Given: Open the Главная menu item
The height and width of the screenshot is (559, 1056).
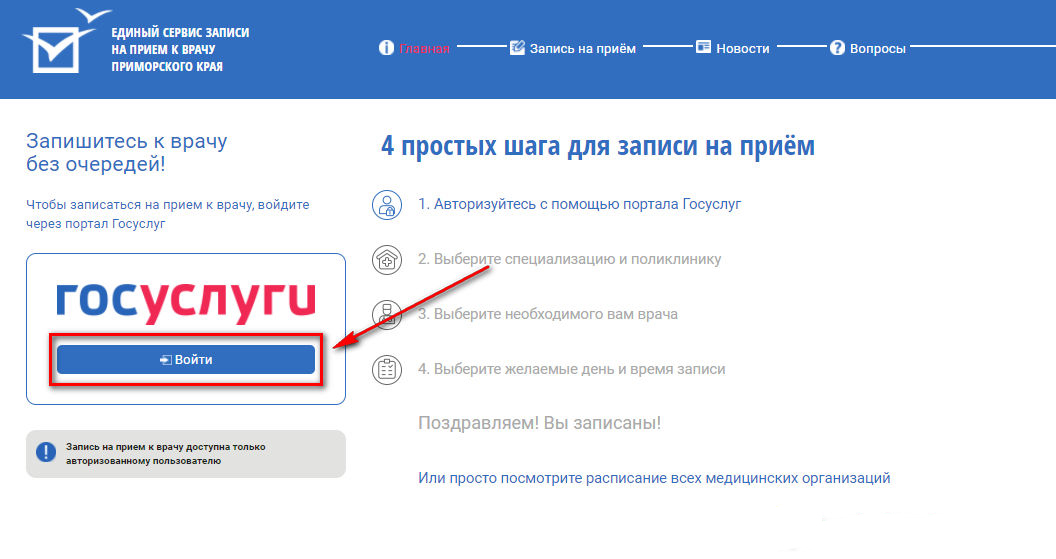Looking at the screenshot, I should pos(425,48).
